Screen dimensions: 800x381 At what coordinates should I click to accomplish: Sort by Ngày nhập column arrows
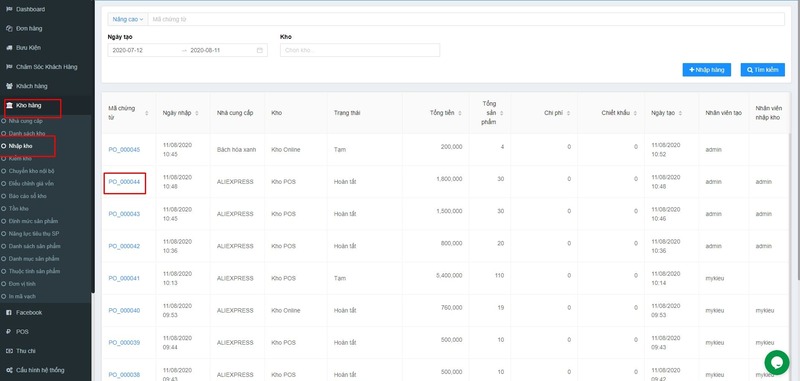(x=197, y=113)
